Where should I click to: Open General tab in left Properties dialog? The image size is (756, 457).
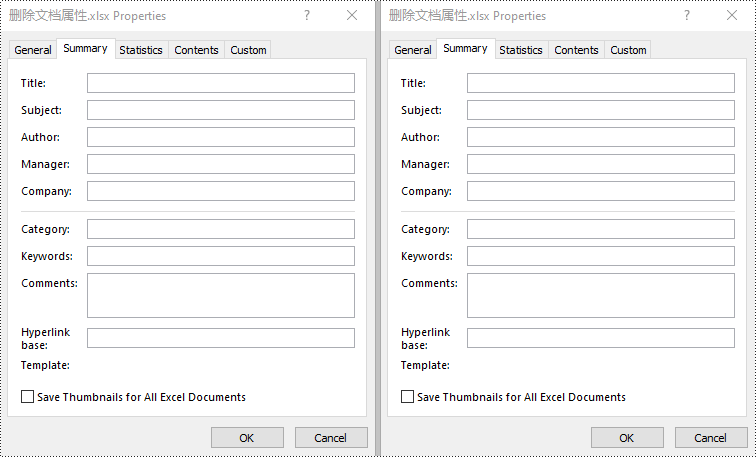pos(33,50)
